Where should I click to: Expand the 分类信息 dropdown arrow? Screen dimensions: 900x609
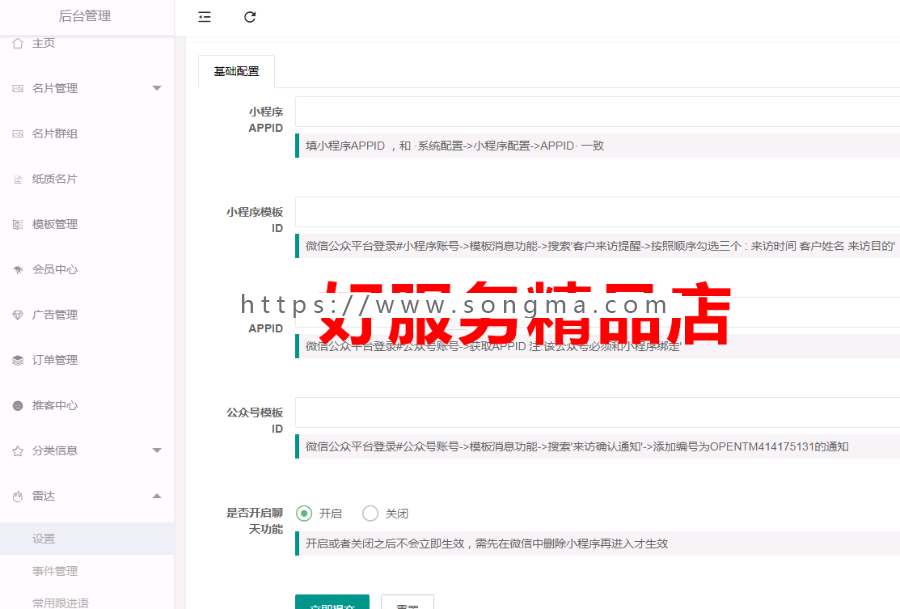pyautogui.click(x=157, y=451)
